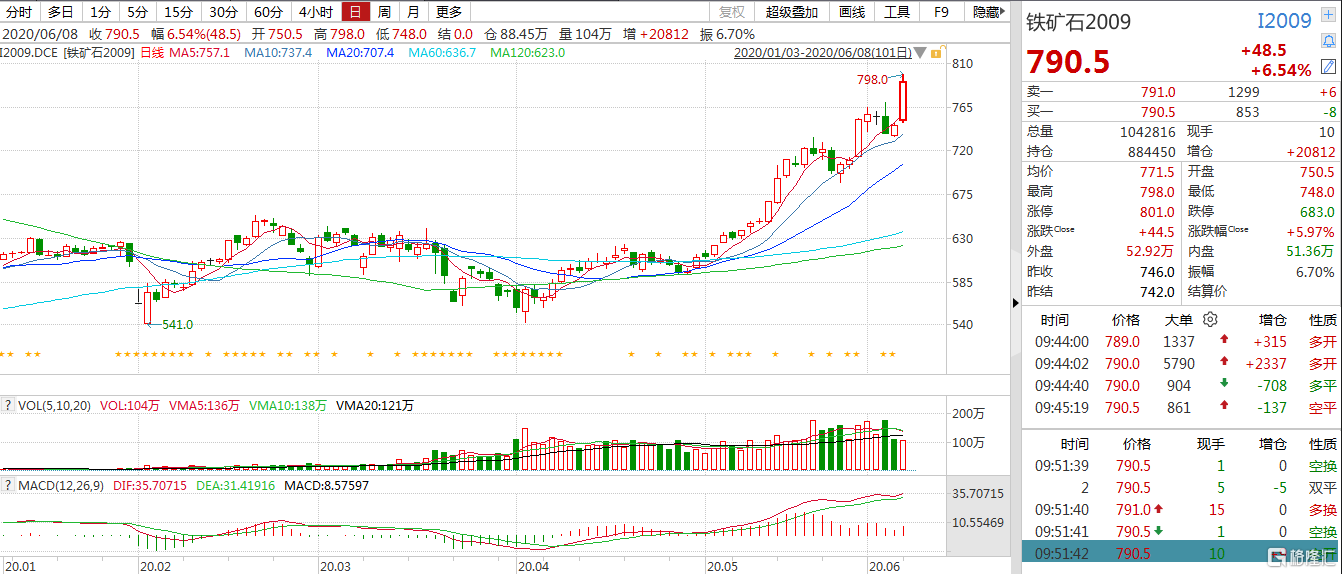Click the 铁矿石2009 contract title
The width and height of the screenshot is (1342, 574).
coord(1079,21)
